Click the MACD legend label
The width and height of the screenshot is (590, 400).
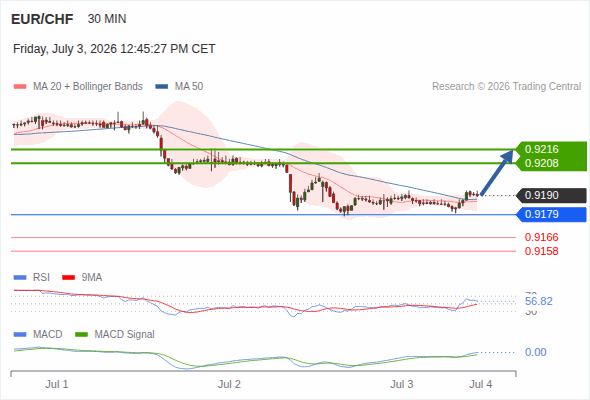(x=47, y=335)
